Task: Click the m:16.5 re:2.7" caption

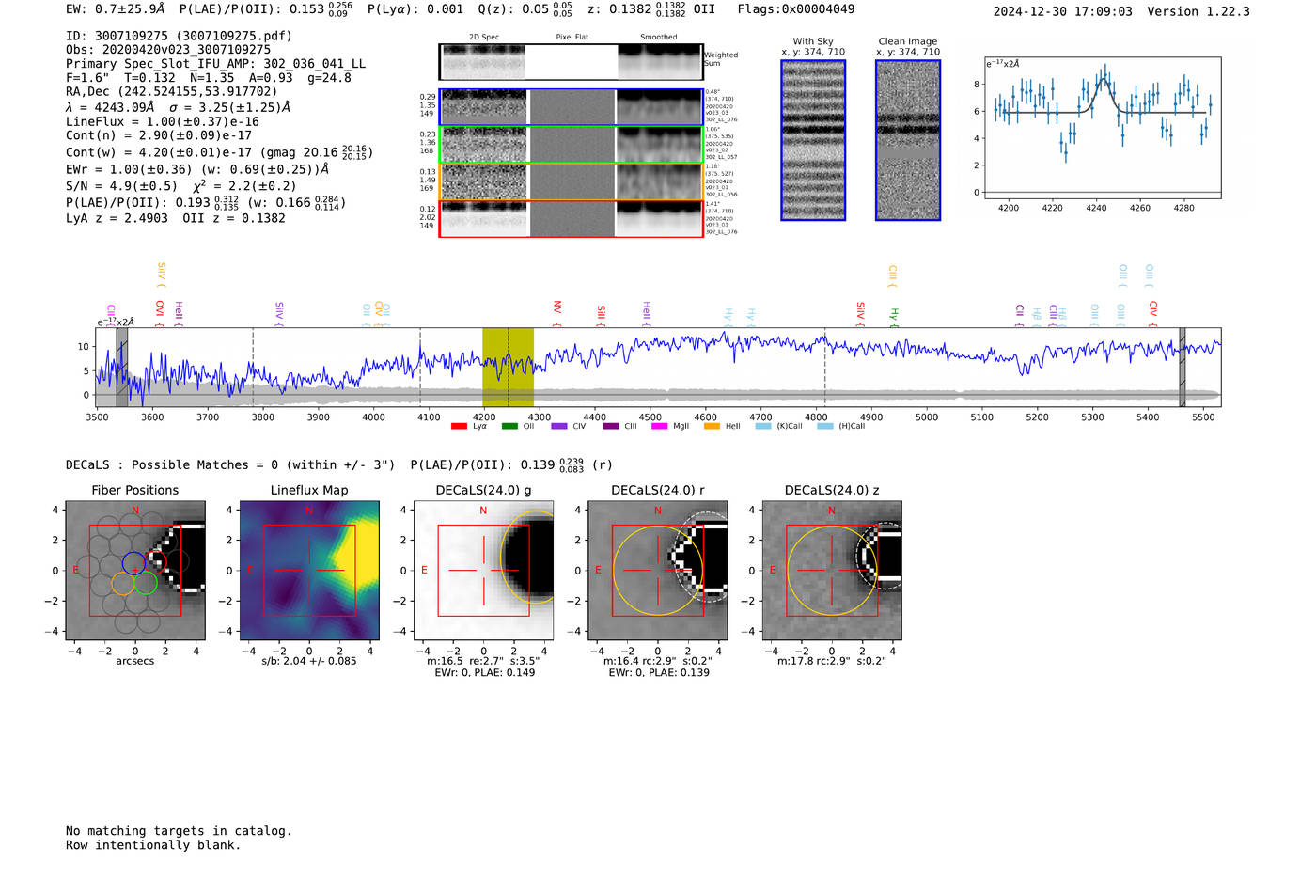Action: (483, 661)
